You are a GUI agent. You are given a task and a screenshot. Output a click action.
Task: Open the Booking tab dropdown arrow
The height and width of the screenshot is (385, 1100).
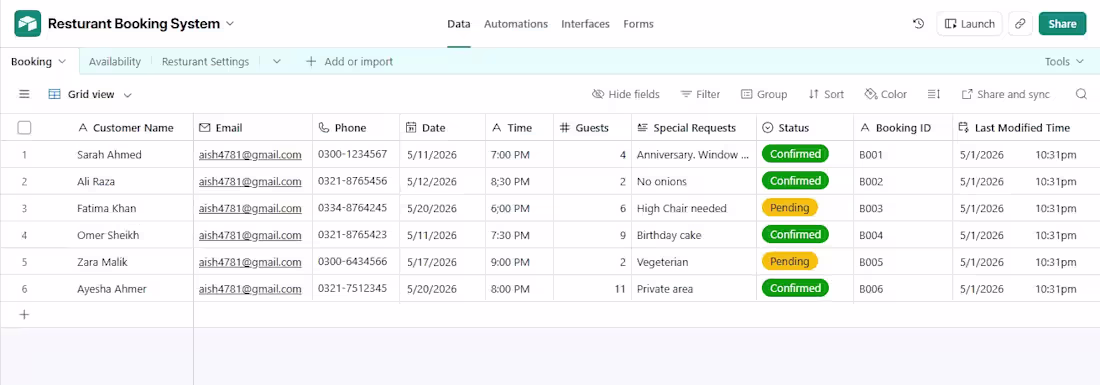[62, 62]
